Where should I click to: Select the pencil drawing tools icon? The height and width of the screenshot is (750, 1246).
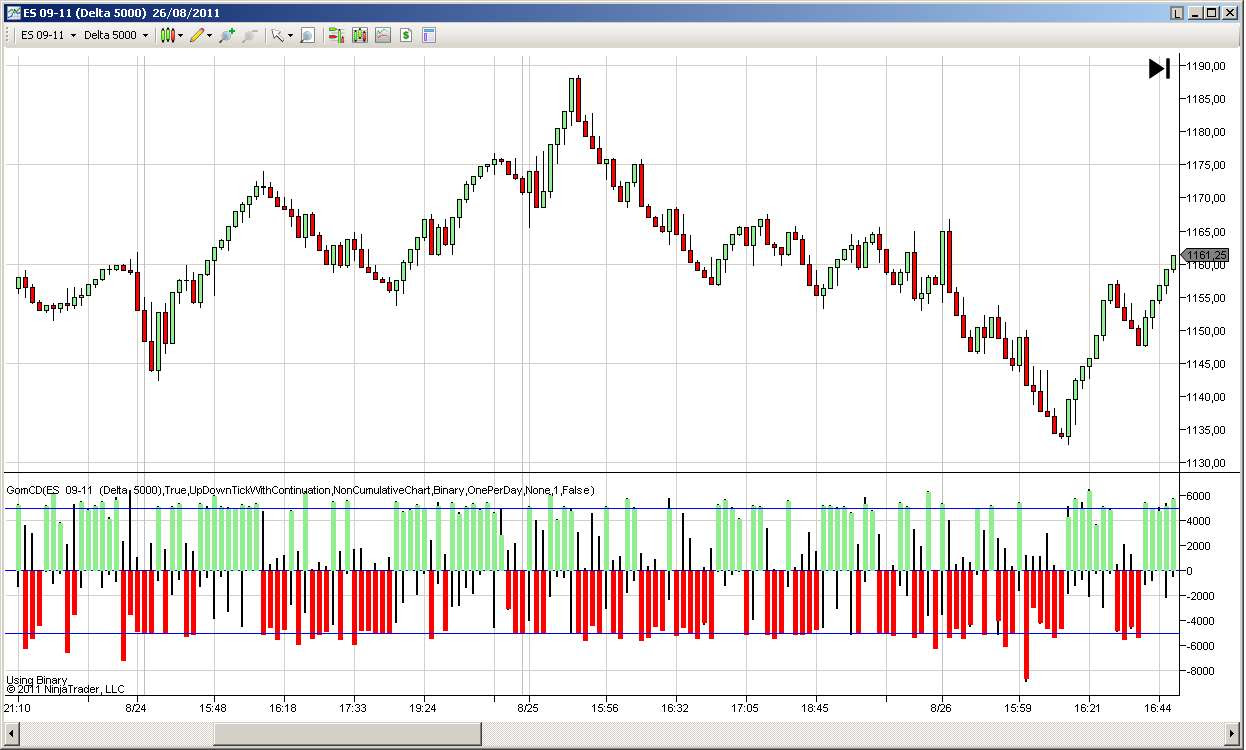click(196, 35)
